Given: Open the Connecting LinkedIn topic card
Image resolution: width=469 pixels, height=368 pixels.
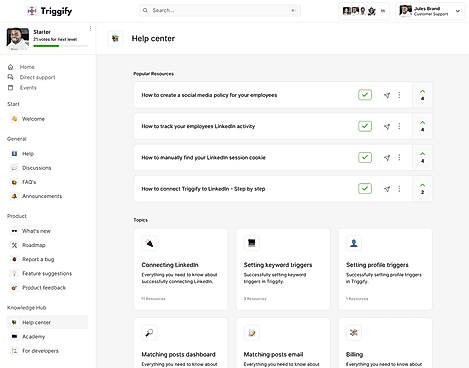Looking at the screenshot, I should [x=181, y=269].
